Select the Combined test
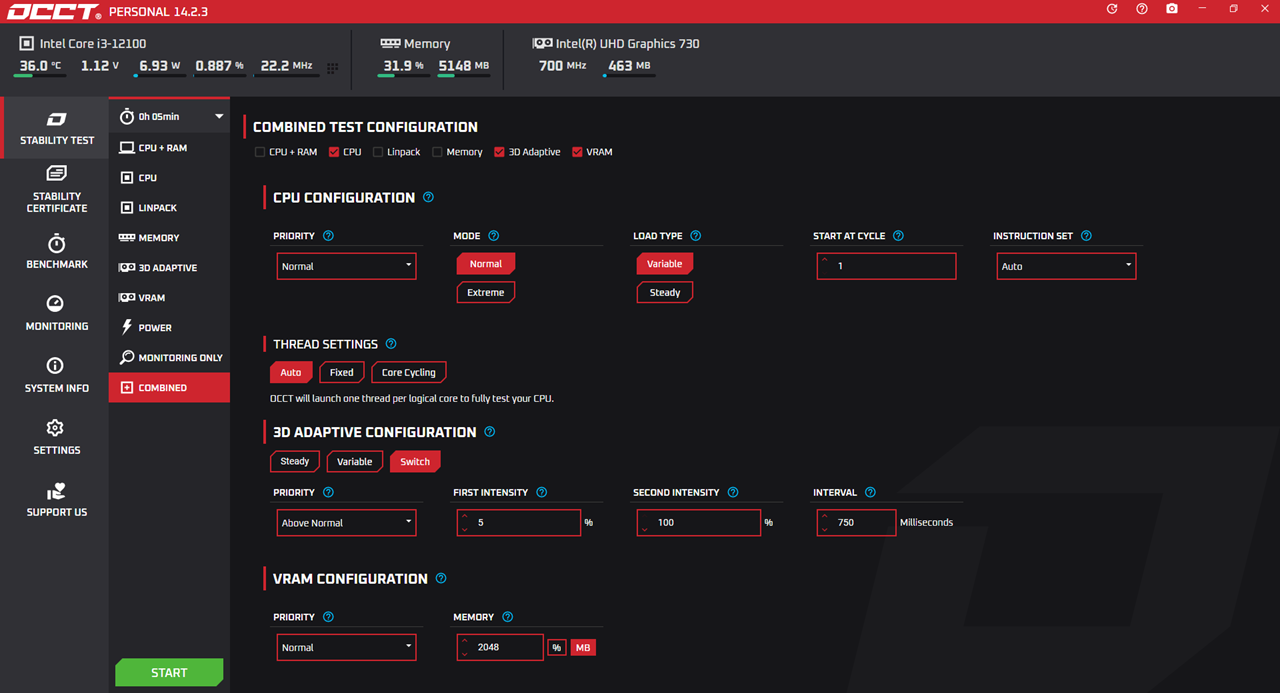Screen dimensions: 1280x693 tap(169, 388)
